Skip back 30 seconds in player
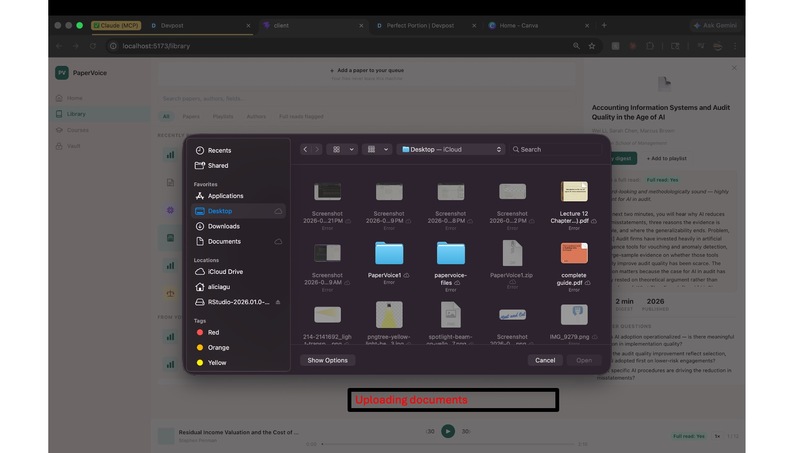806x453 pixels. pos(430,431)
